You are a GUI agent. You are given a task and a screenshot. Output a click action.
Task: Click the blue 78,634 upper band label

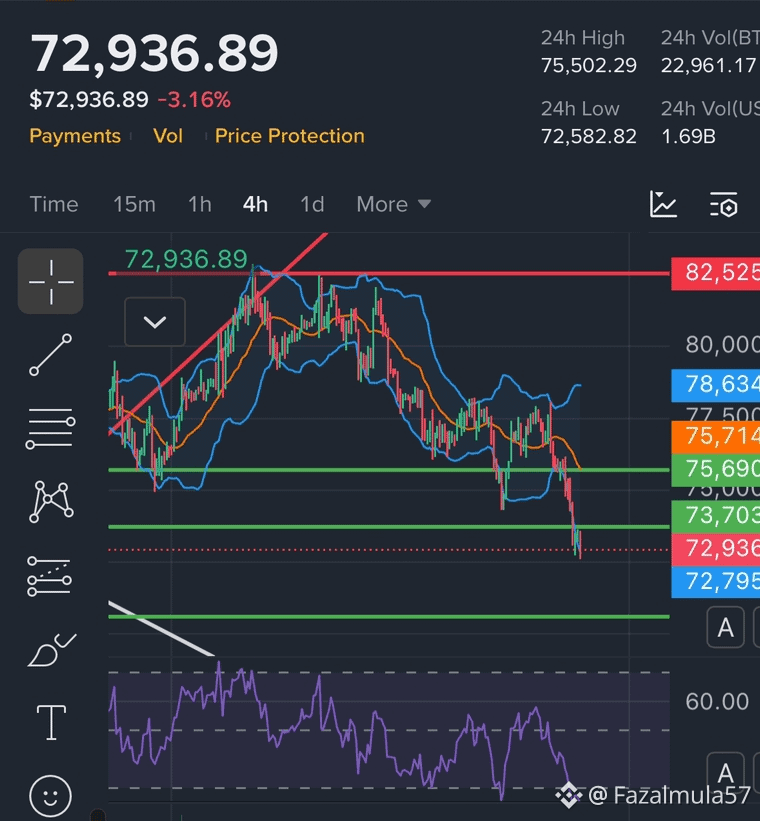click(x=715, y=385)
